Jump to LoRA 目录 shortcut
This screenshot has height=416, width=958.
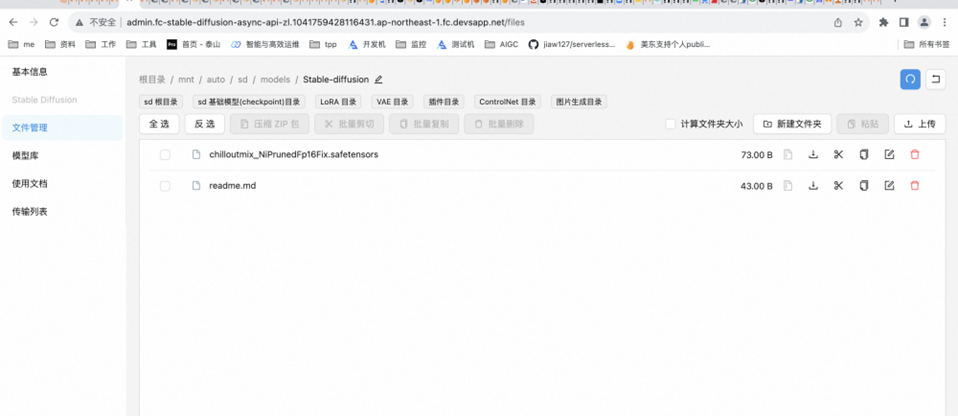click(x=338, y=102)
